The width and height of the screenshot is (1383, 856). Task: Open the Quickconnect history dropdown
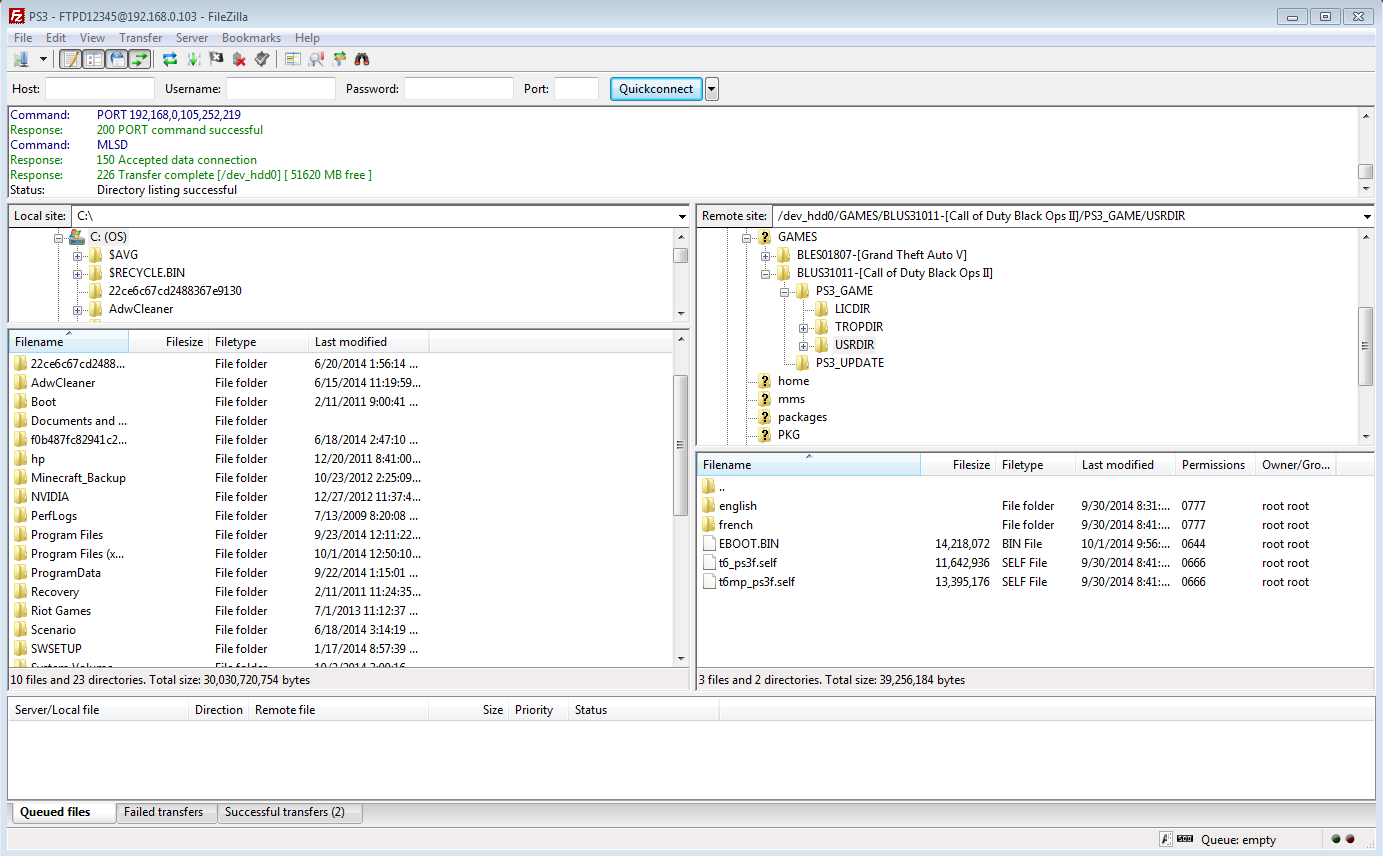click(711, 89)
